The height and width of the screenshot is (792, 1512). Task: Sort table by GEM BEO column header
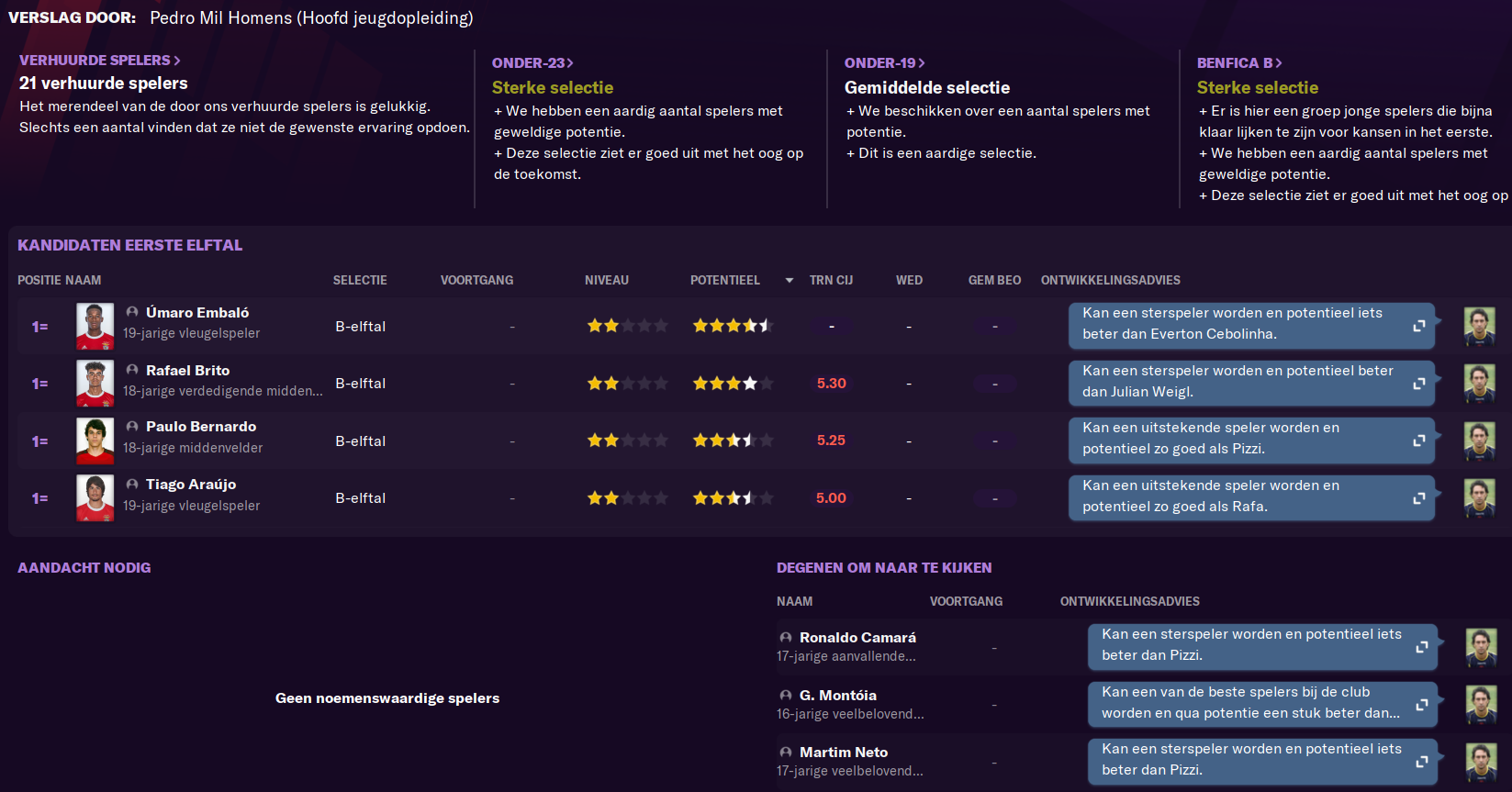tap(994, 281)
